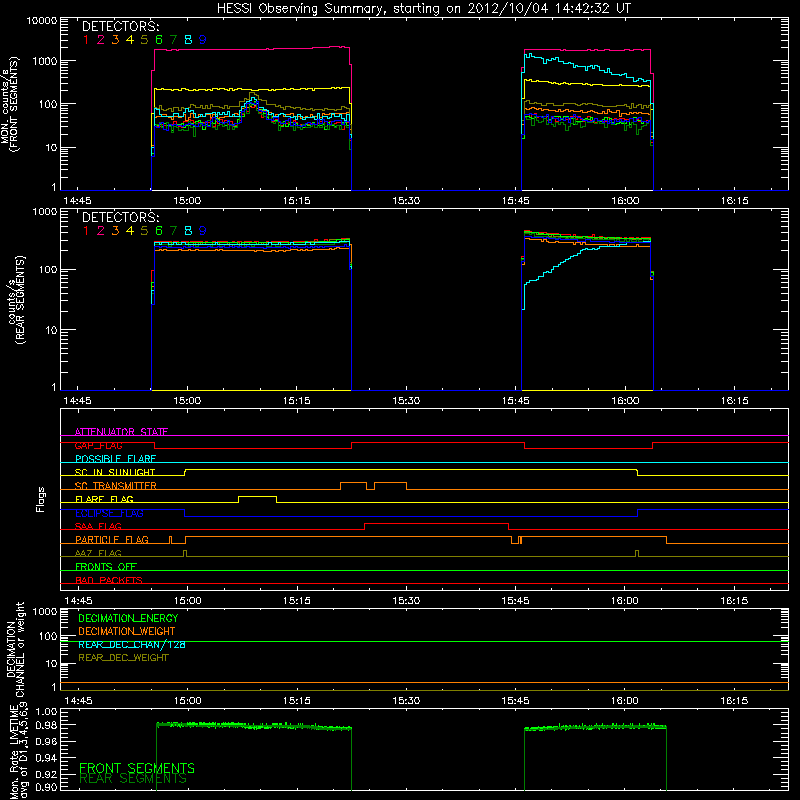Image resolution: width=800 pixels, height=800 pixels.
Task: Click the 'BAD_PACKETS' flag label
Action: coord(109,580)
